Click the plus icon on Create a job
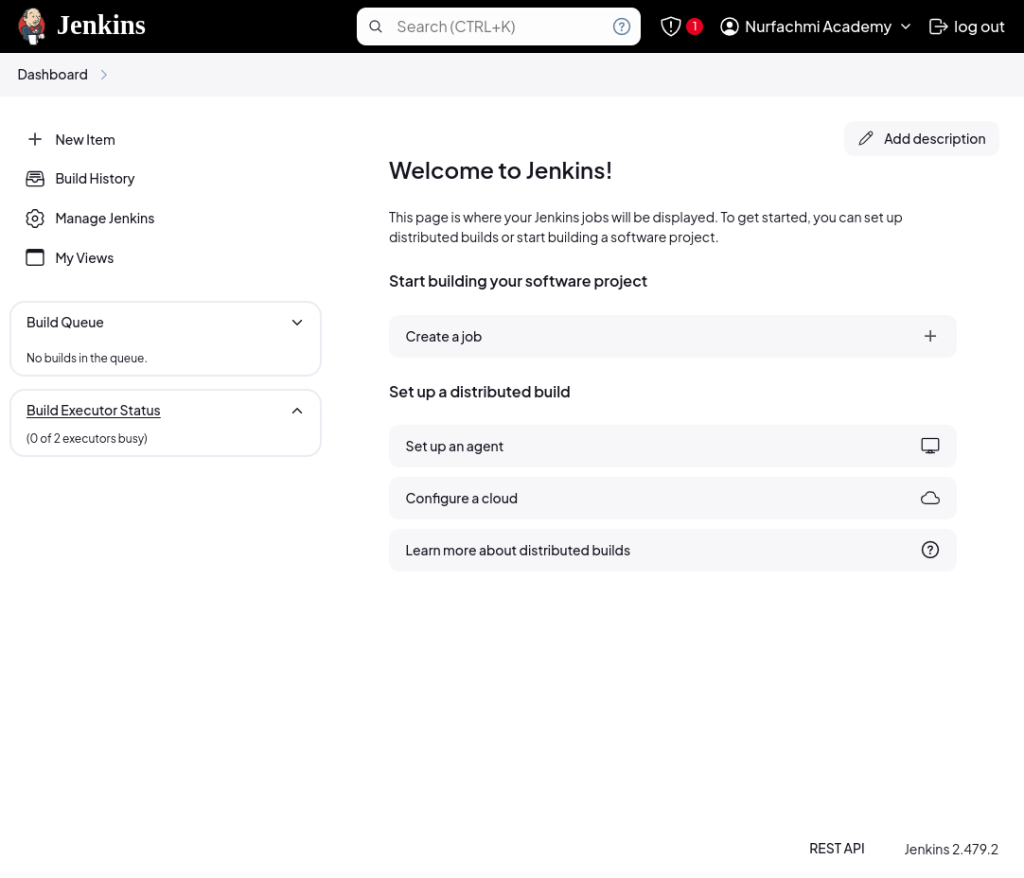1024x878 pixels. (x=930, y=336)
